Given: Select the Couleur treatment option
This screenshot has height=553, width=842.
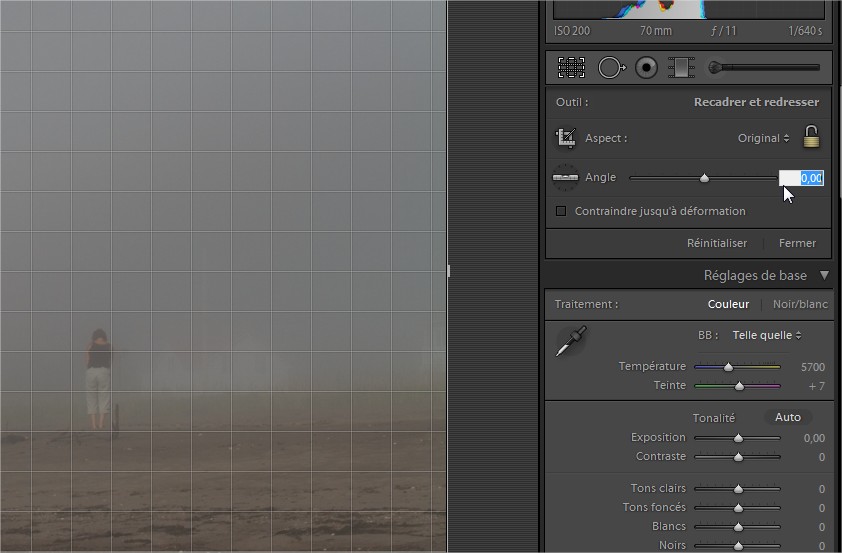Looking at the screenshot, I should (x=728, y=304).
